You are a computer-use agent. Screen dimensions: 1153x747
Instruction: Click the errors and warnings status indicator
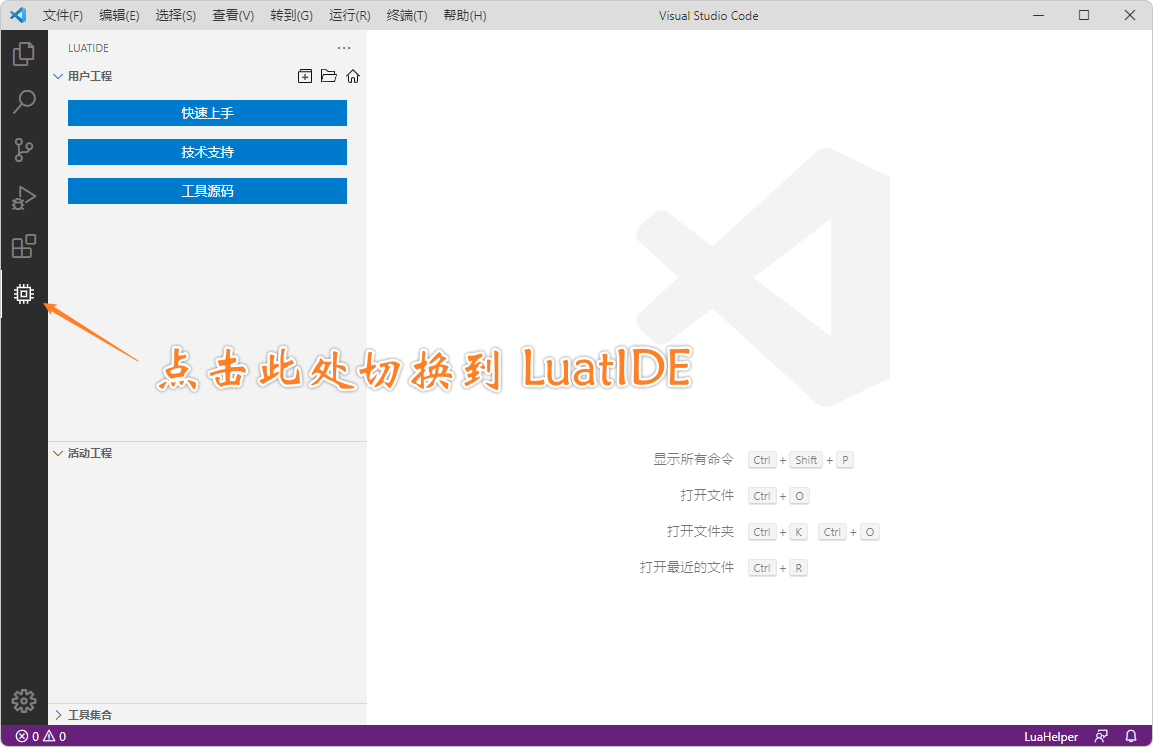[x=41, y=736]
